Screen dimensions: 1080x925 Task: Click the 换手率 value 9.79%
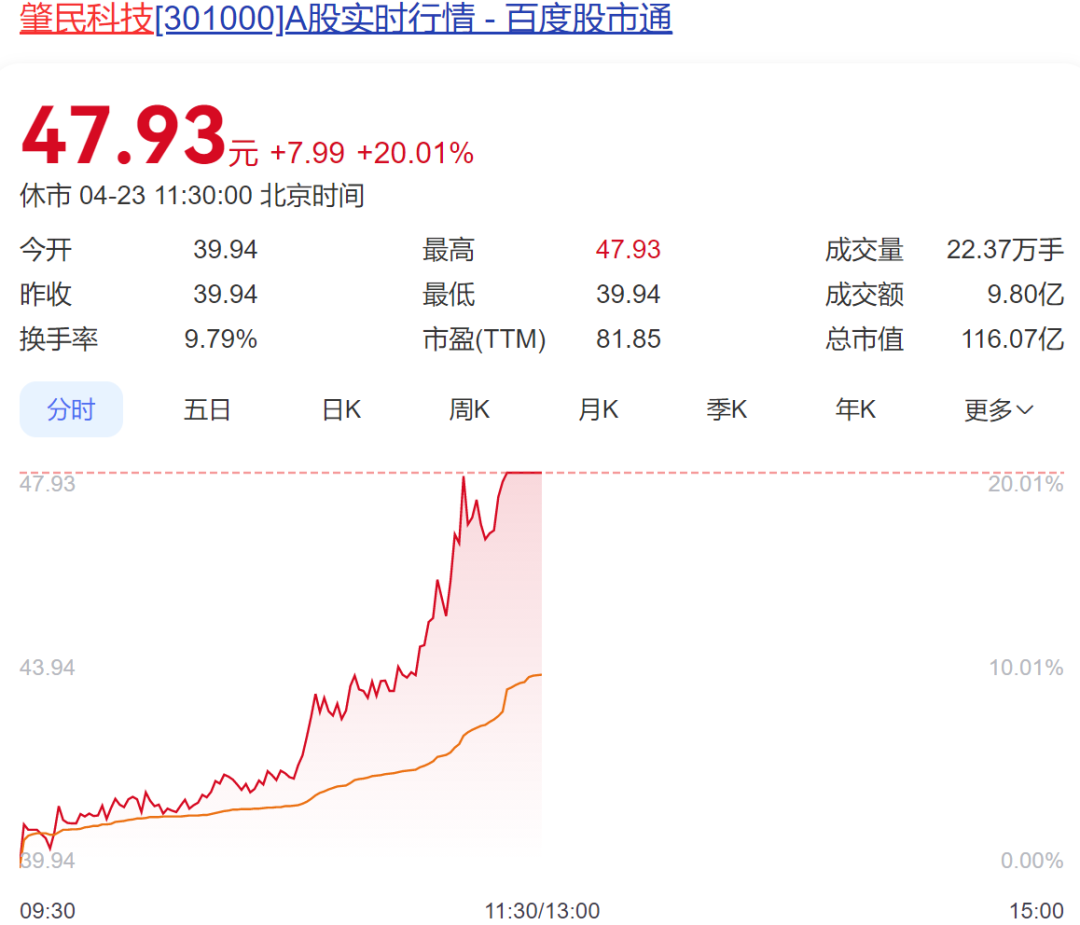pos(220,339)
